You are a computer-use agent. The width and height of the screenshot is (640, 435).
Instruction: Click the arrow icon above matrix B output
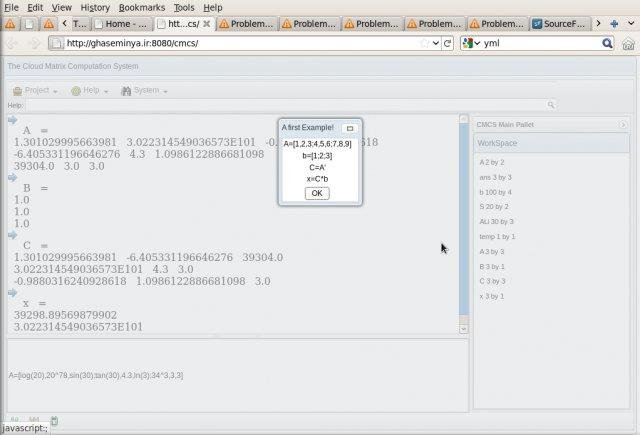click(12, 178)
